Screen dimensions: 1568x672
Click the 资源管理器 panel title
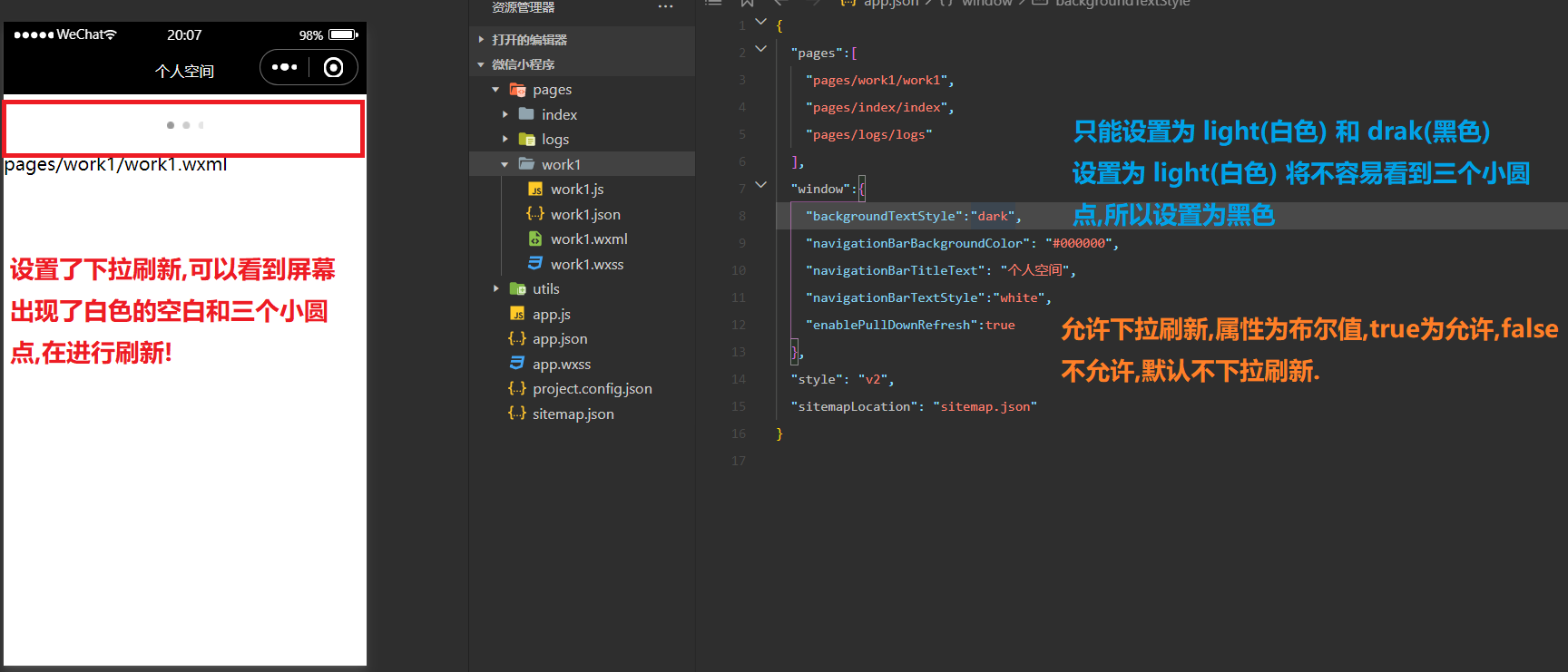click(523, 7)
